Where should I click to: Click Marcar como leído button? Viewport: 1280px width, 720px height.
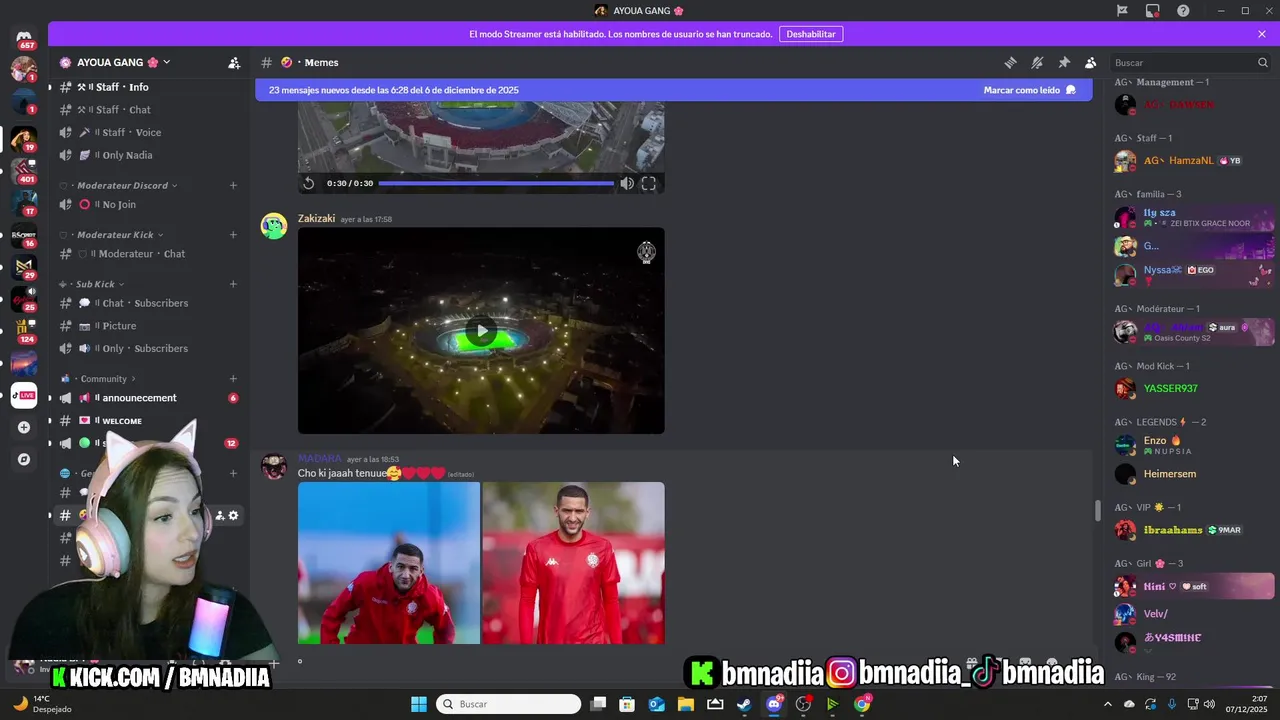1029,90
